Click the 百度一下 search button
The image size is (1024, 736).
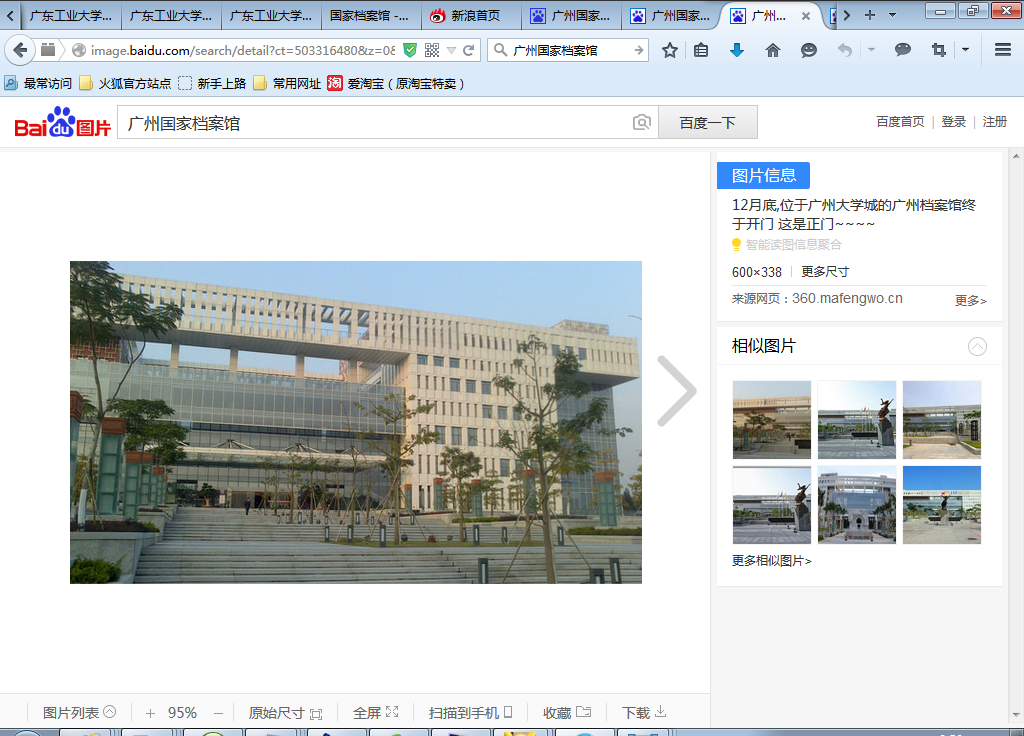point(707,123)
